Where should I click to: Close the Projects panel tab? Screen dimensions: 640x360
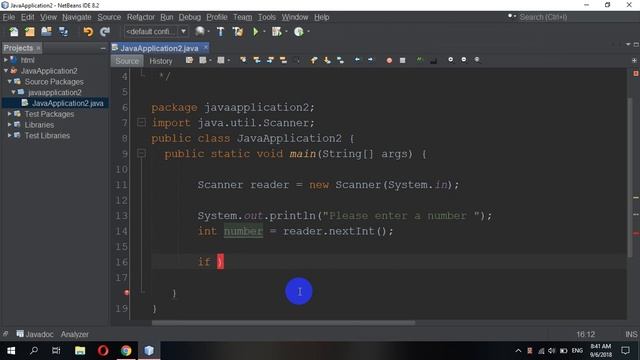38,48
